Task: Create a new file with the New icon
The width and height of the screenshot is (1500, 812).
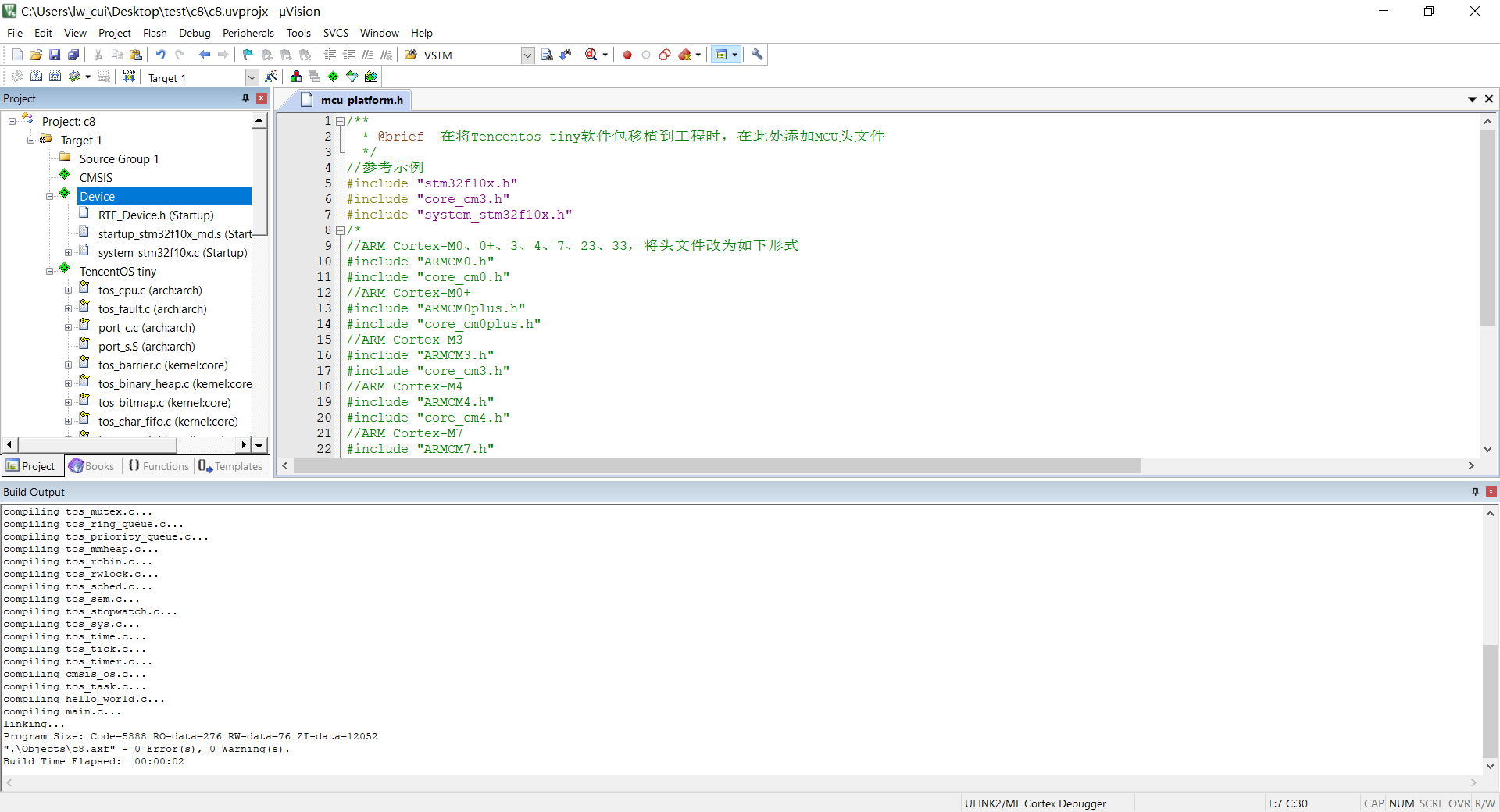Action: (17, 55)
